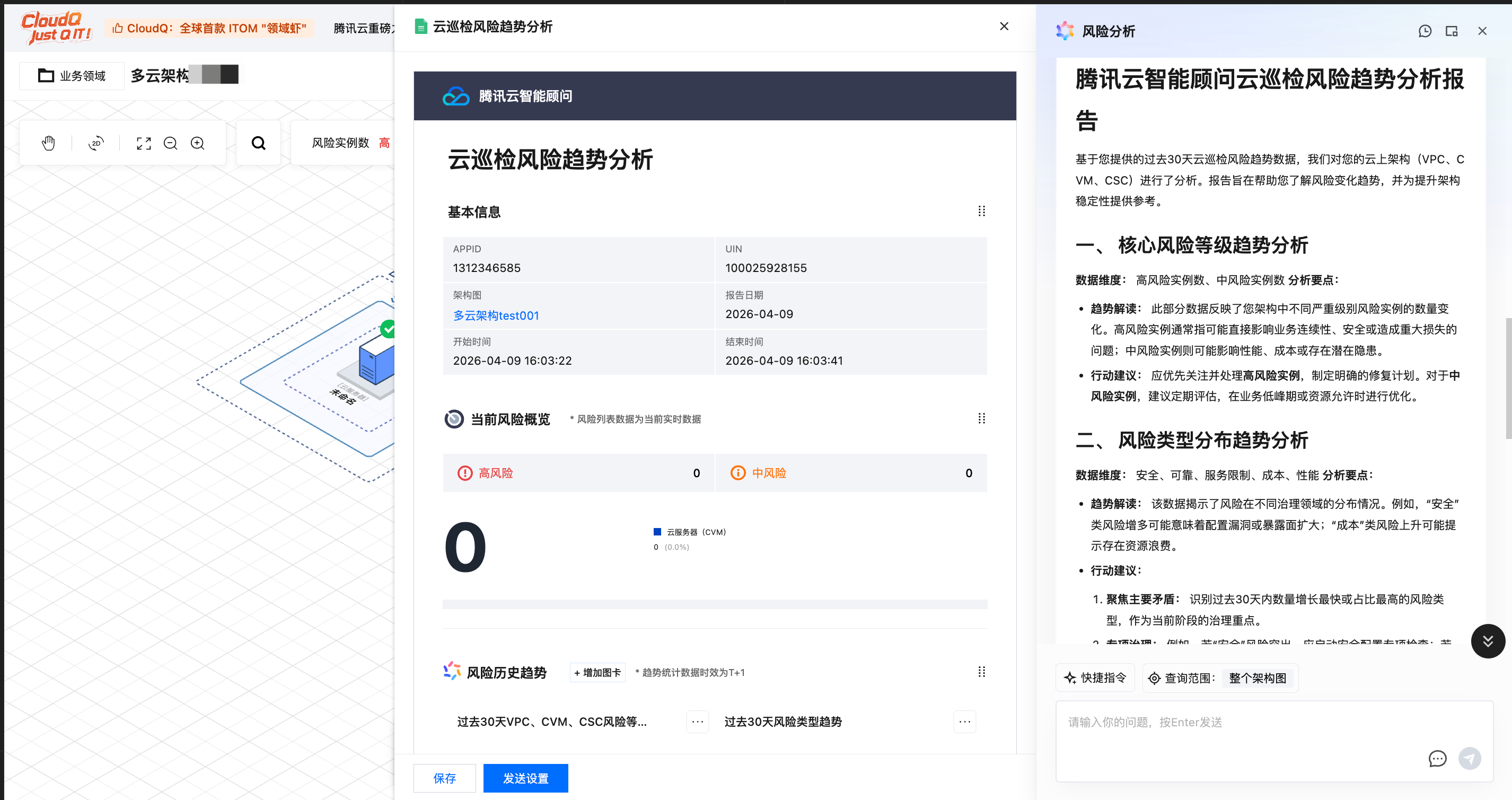Click the 发送设置 button
Screen dimensions: 1512x800
[x=525, y=778]
